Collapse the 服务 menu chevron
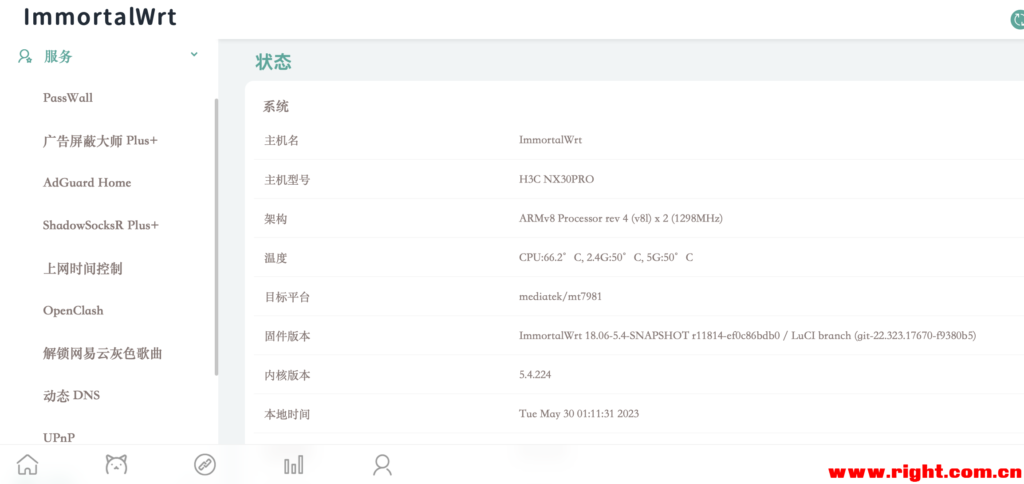The width and height of the screenshot is (1024, 484). tap(194, 54)
